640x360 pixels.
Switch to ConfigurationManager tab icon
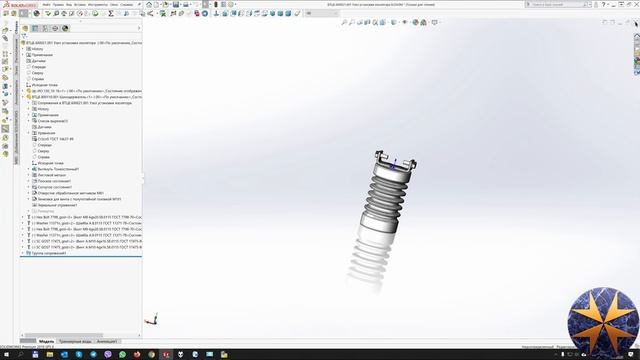(x=45, y=28)
